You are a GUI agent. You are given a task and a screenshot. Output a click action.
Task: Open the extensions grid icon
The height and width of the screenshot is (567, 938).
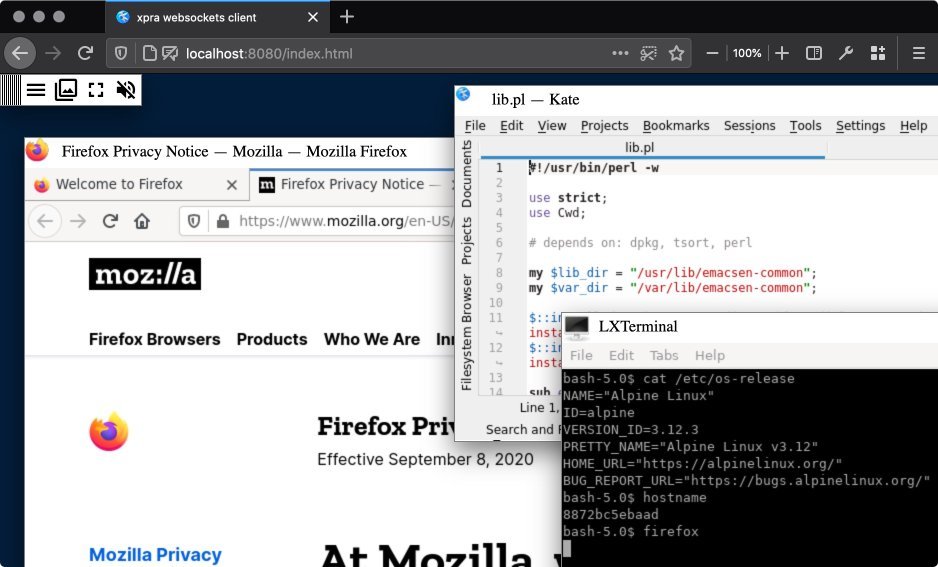(878, 53)
